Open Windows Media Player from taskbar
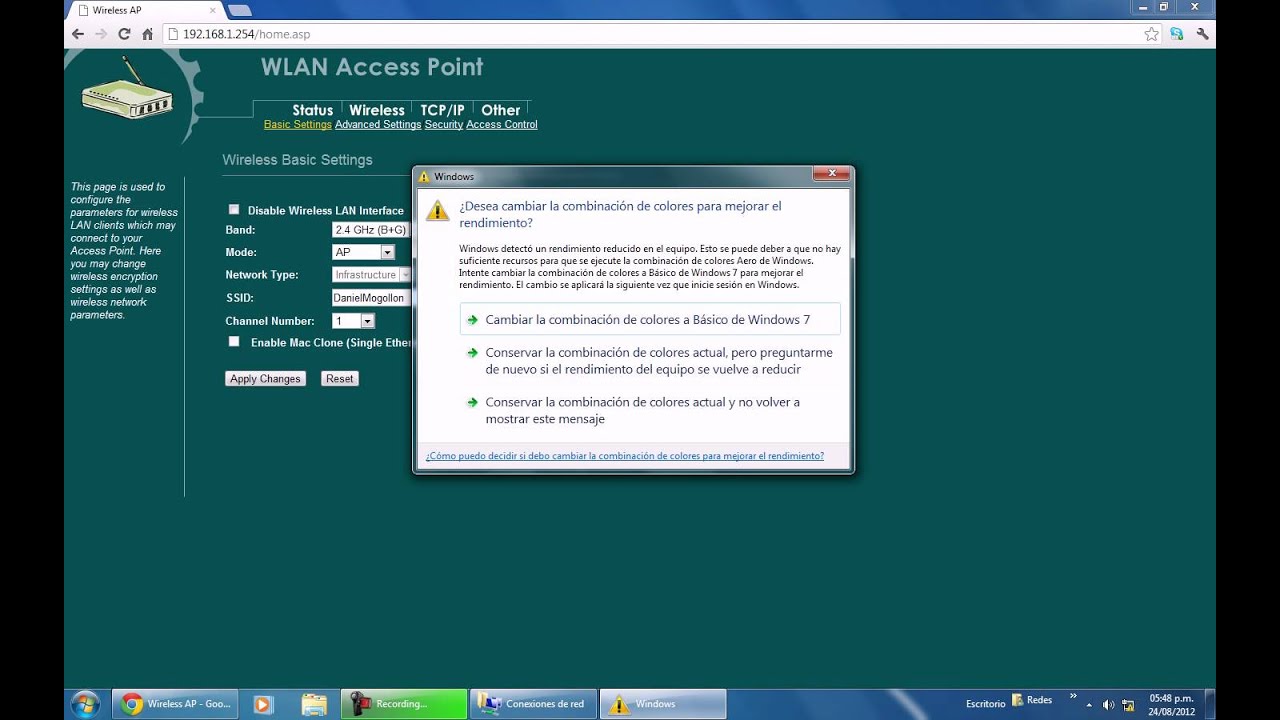The width and height of the screenshot is (1280, 720). pos(262,704)
